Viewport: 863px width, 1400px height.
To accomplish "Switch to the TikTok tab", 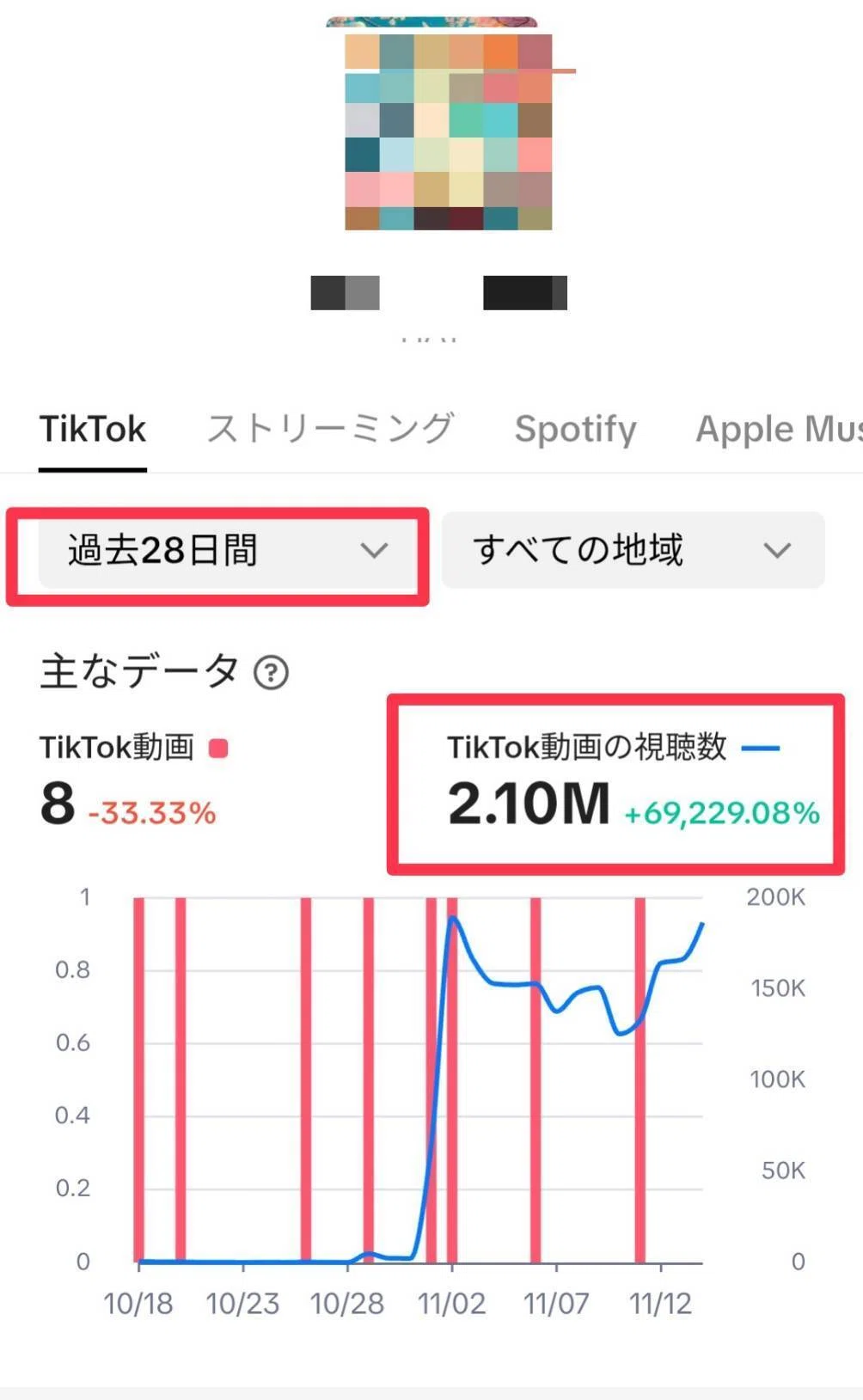I will (93, 429).
